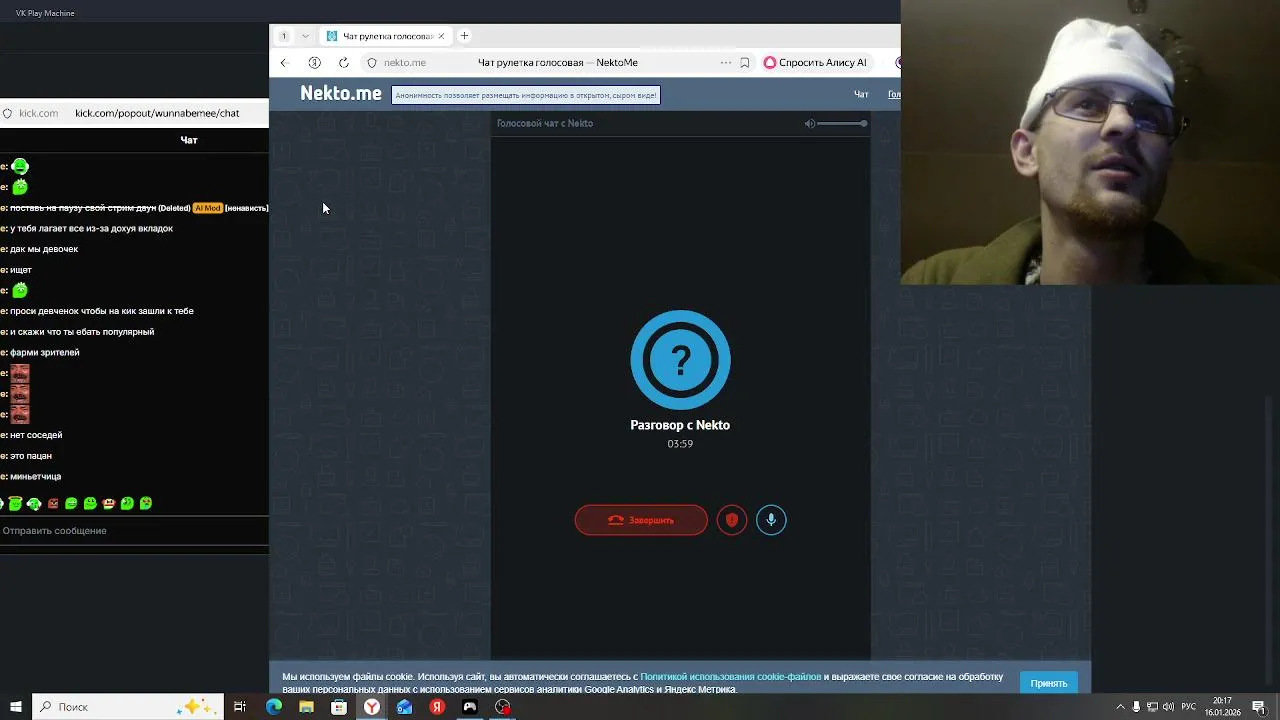Click the microphone icon in system tray
1280x720 pixels.
pos(1136,707)
